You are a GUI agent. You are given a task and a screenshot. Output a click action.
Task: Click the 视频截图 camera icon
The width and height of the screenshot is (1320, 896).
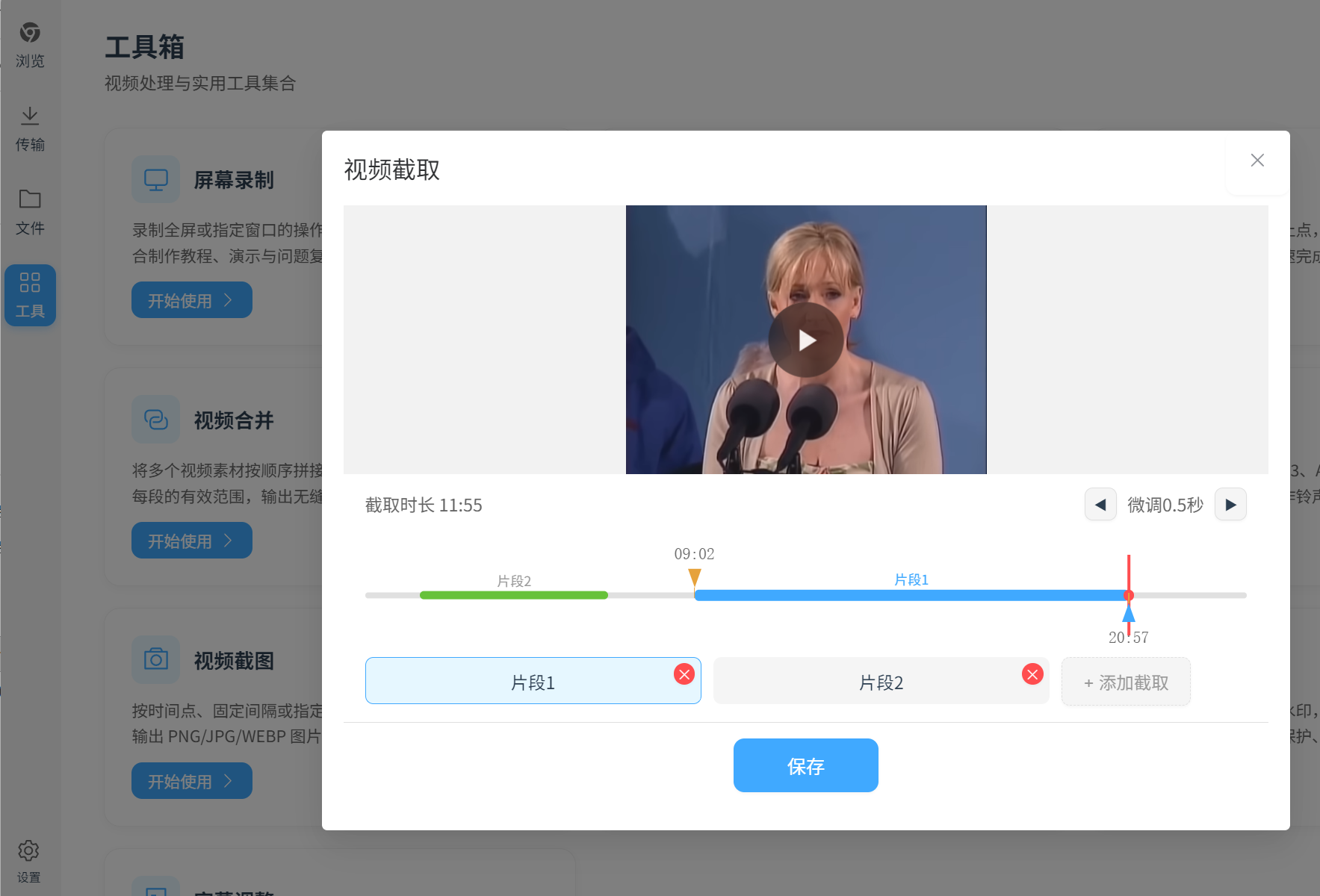coord(156,660)
